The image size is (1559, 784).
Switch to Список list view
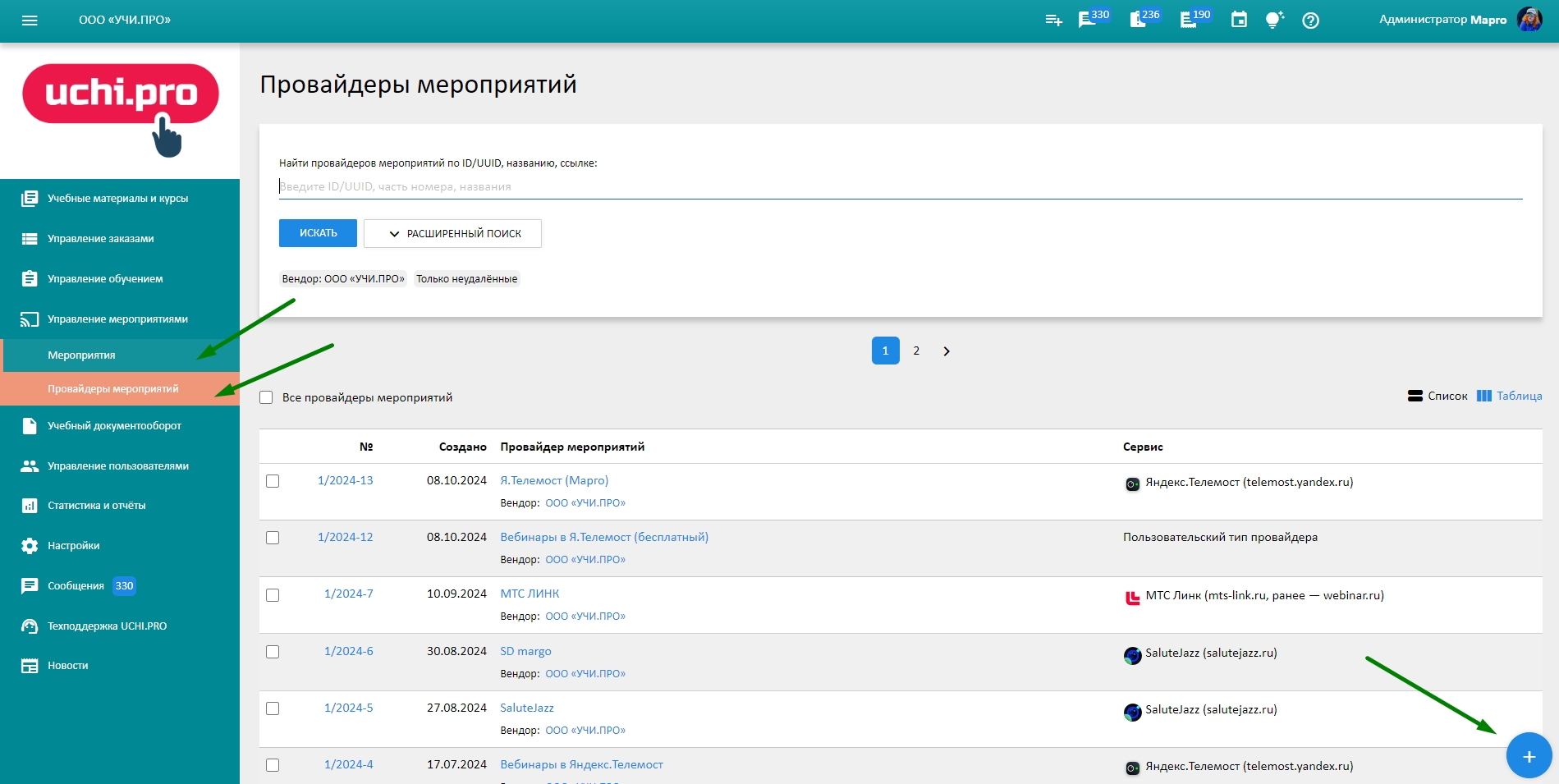[1437, 396]
